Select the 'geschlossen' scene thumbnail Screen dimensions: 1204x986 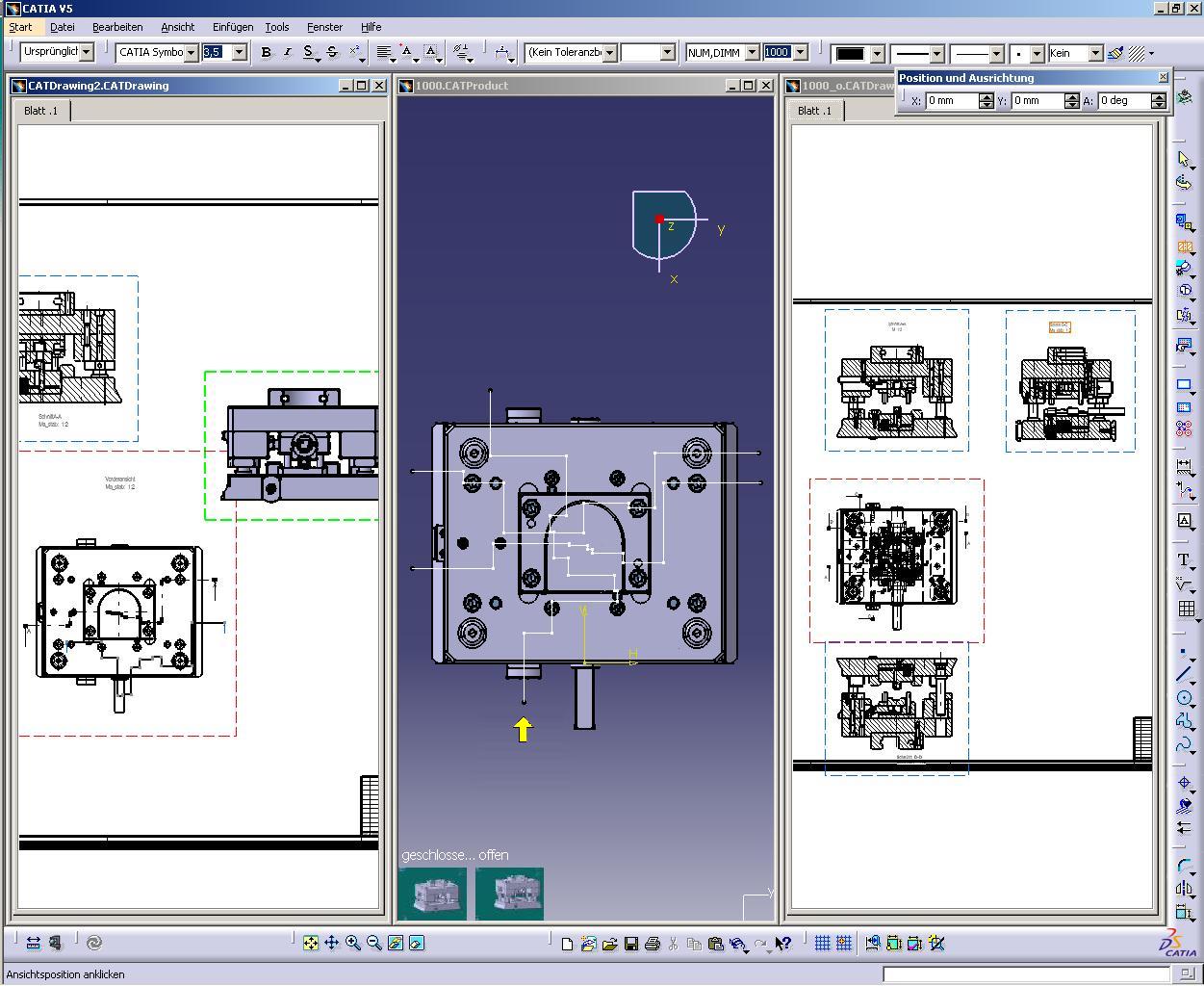point(432,894)
